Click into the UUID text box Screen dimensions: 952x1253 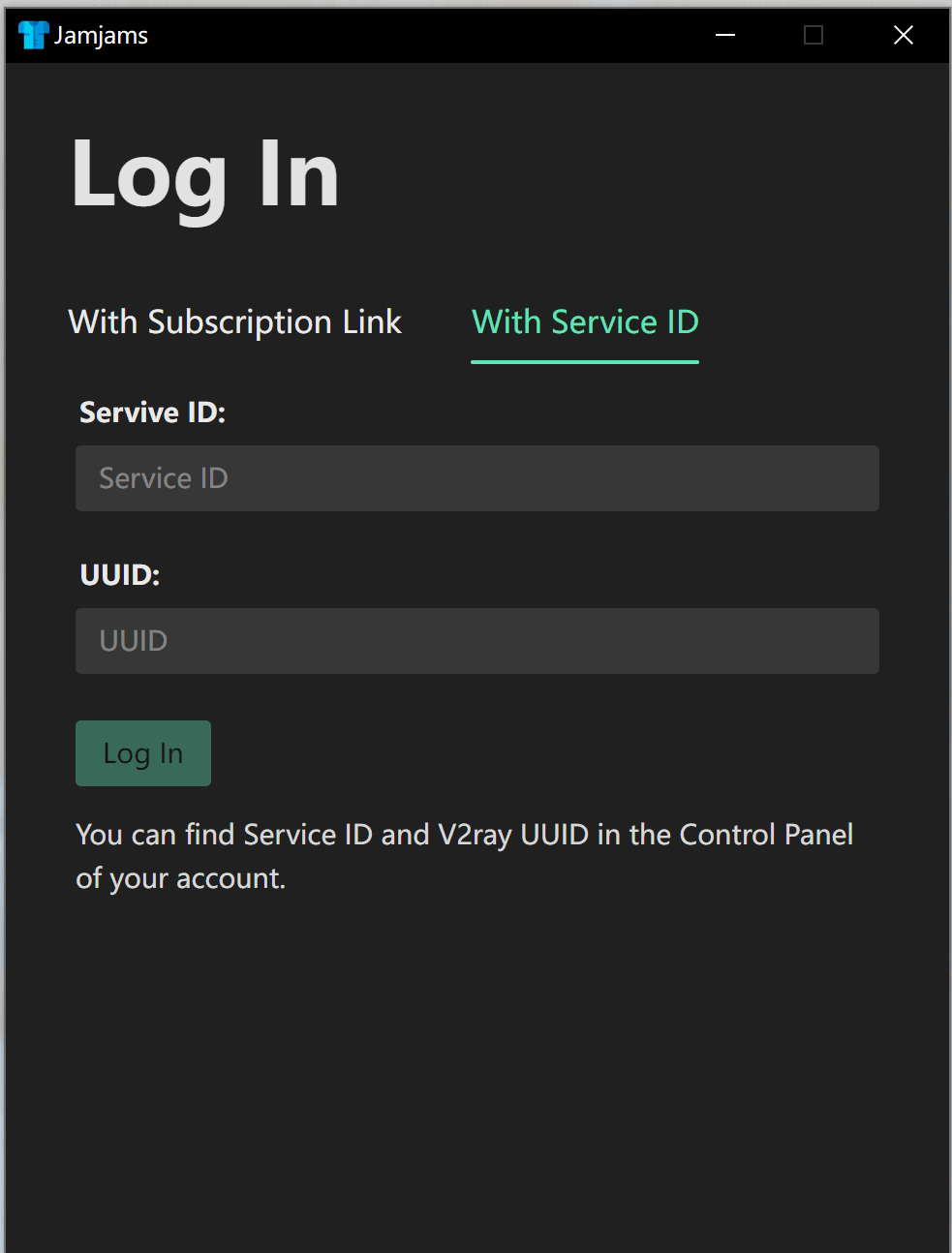point(476,641)
